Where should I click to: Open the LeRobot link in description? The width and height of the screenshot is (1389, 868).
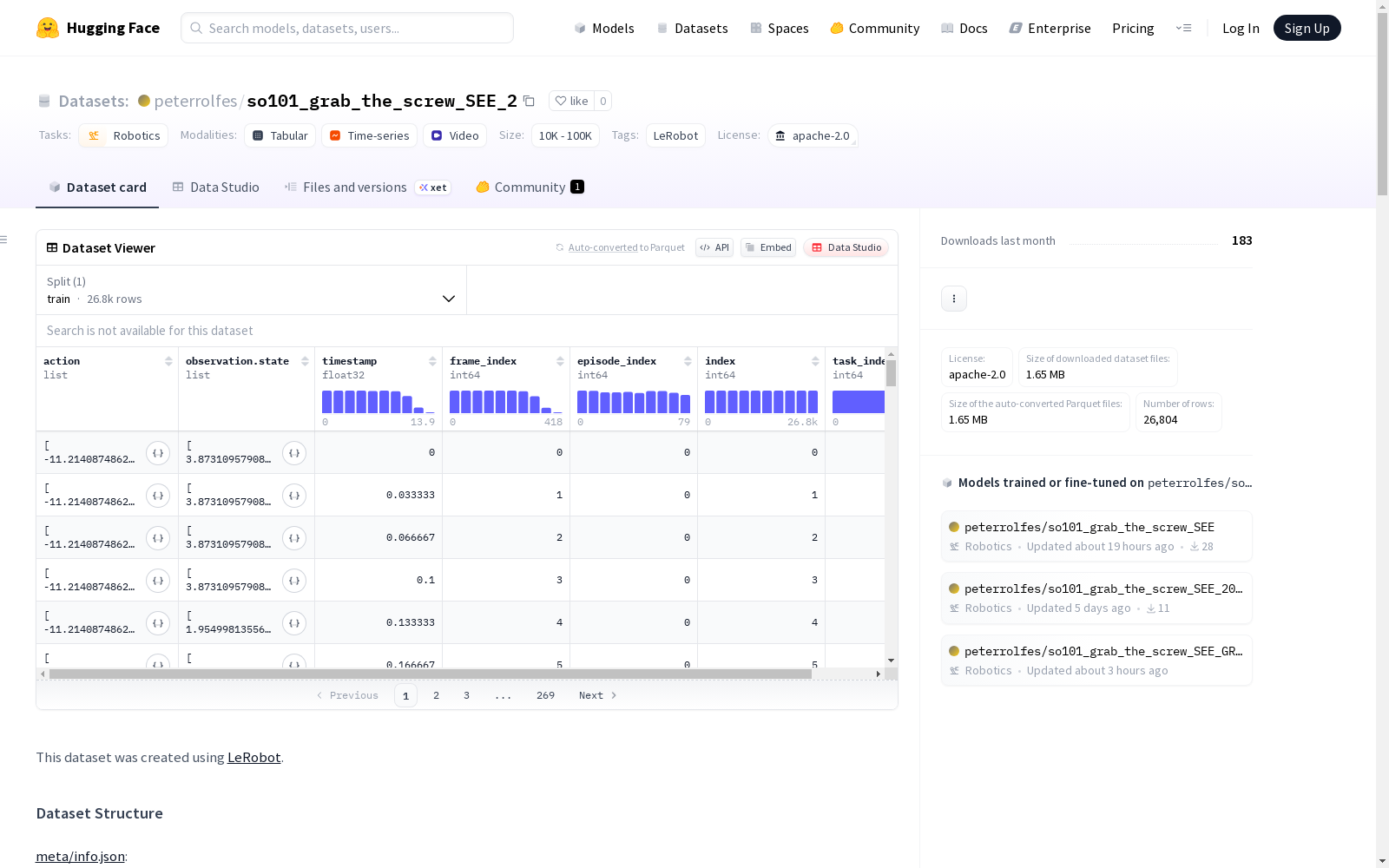click(253, 757)
